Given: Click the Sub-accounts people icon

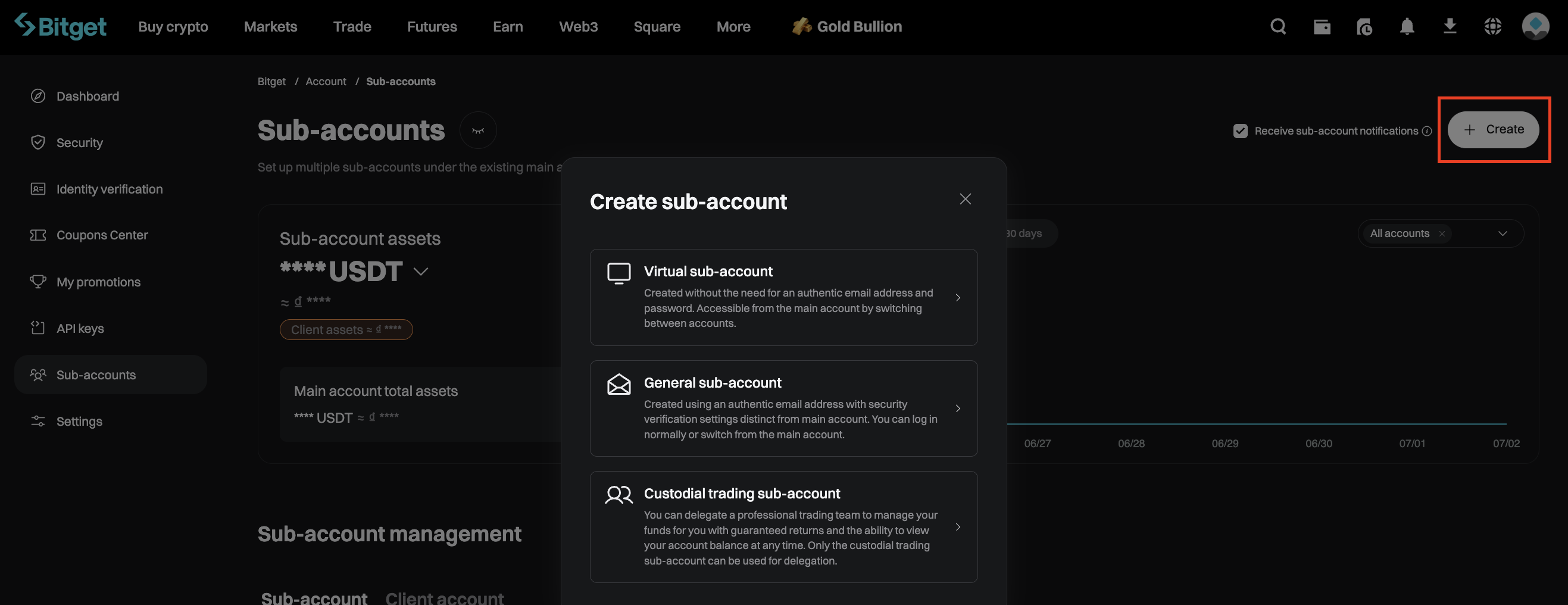Looking at the screenshot, I should [38, 375].
